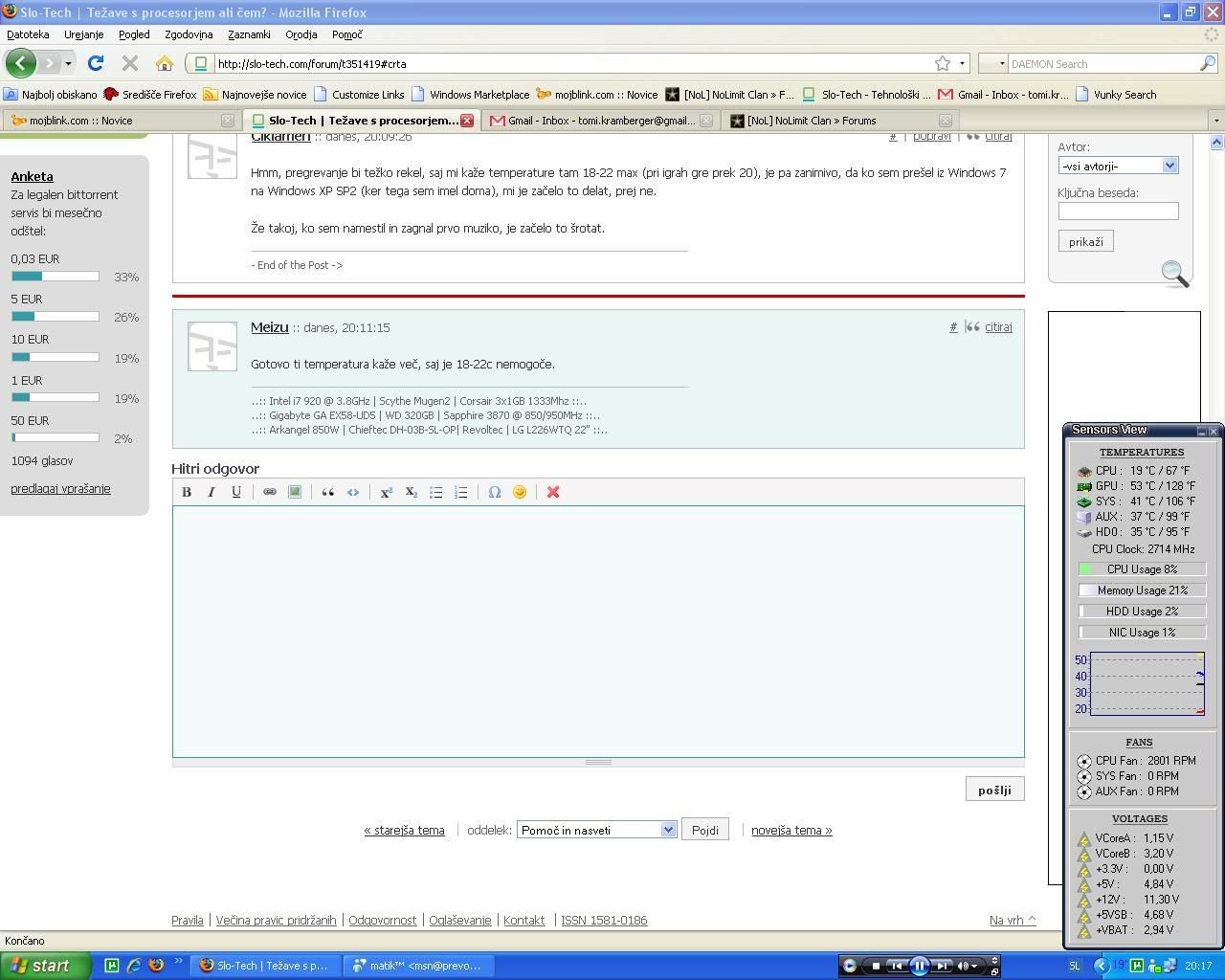Apply bold formatting in quick reply editor
This screenshot has width=1225, height=980.
coord(187,492)
